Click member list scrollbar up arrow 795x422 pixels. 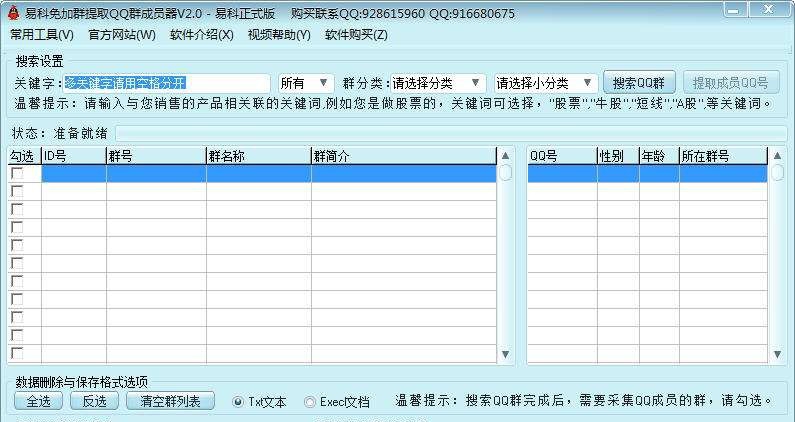(777, 156)
